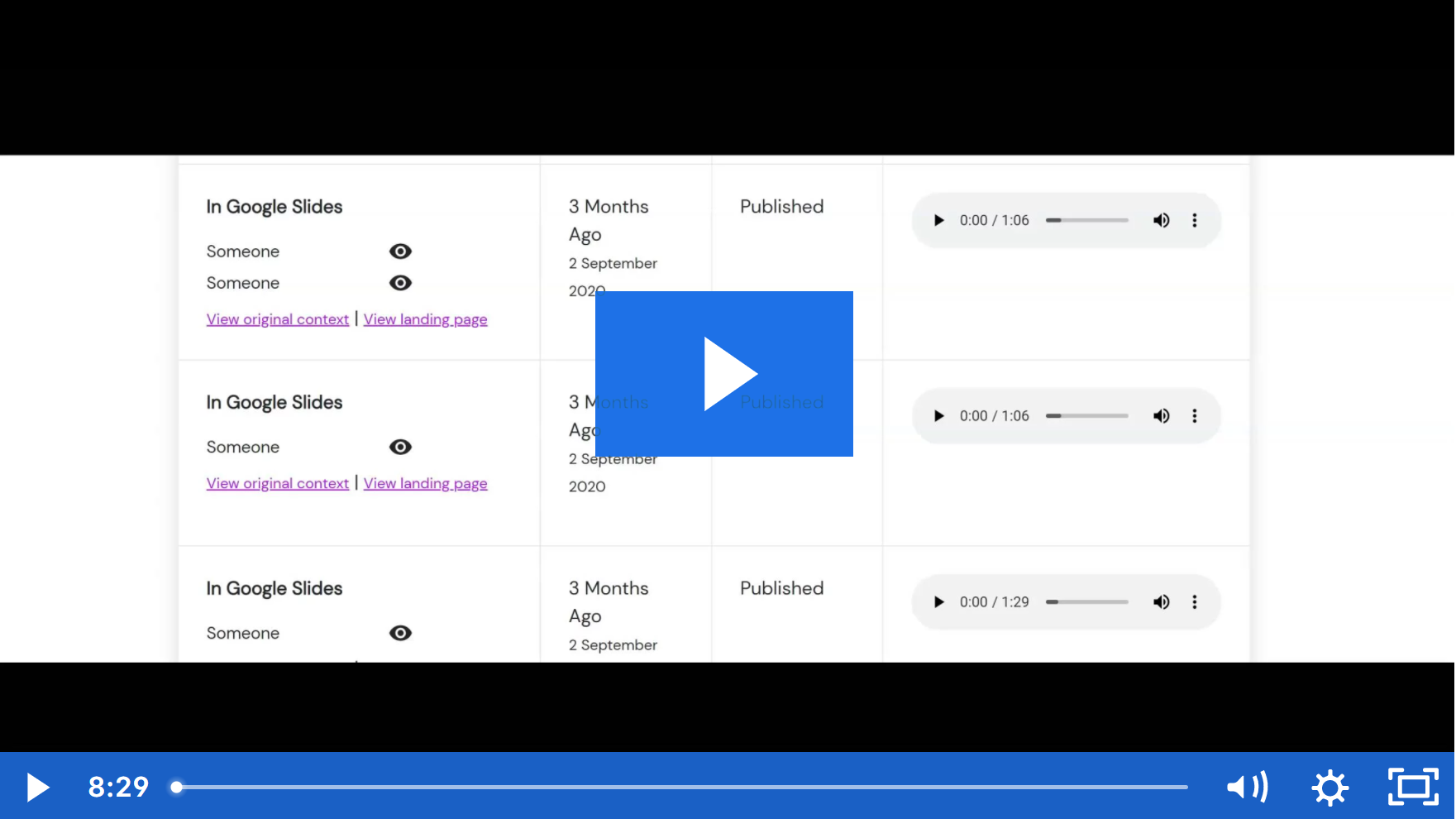Open more options on the 1:29 audio player
Screen dimensions: 1456x819
[1195, 602]
